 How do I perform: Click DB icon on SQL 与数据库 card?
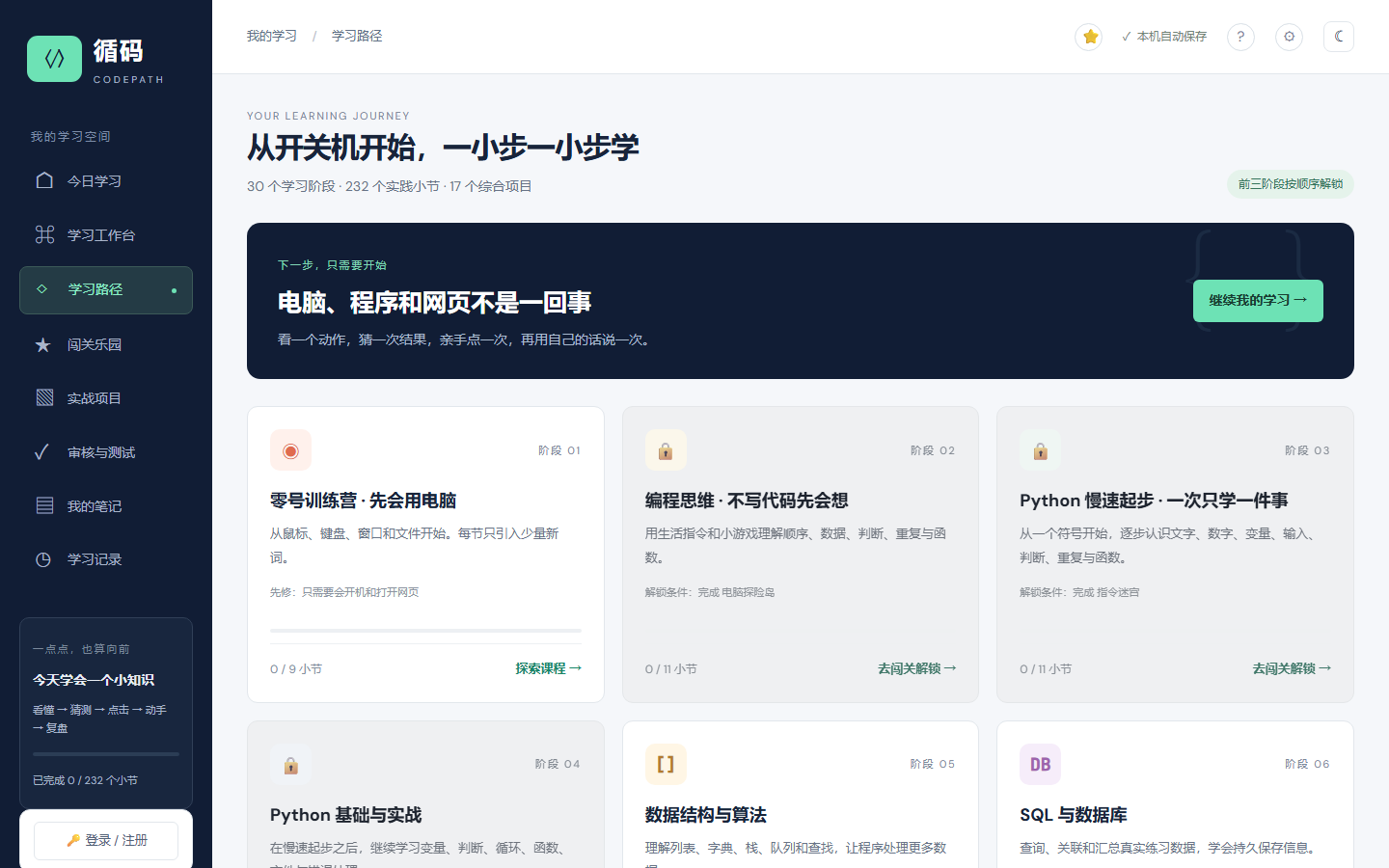tap(1040, 765)
